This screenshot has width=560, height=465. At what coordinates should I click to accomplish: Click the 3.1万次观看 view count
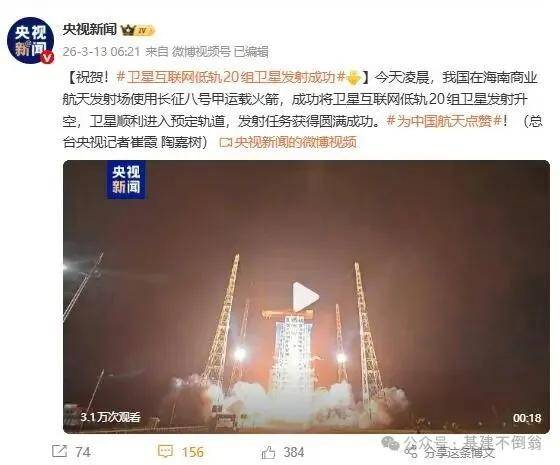110,417
